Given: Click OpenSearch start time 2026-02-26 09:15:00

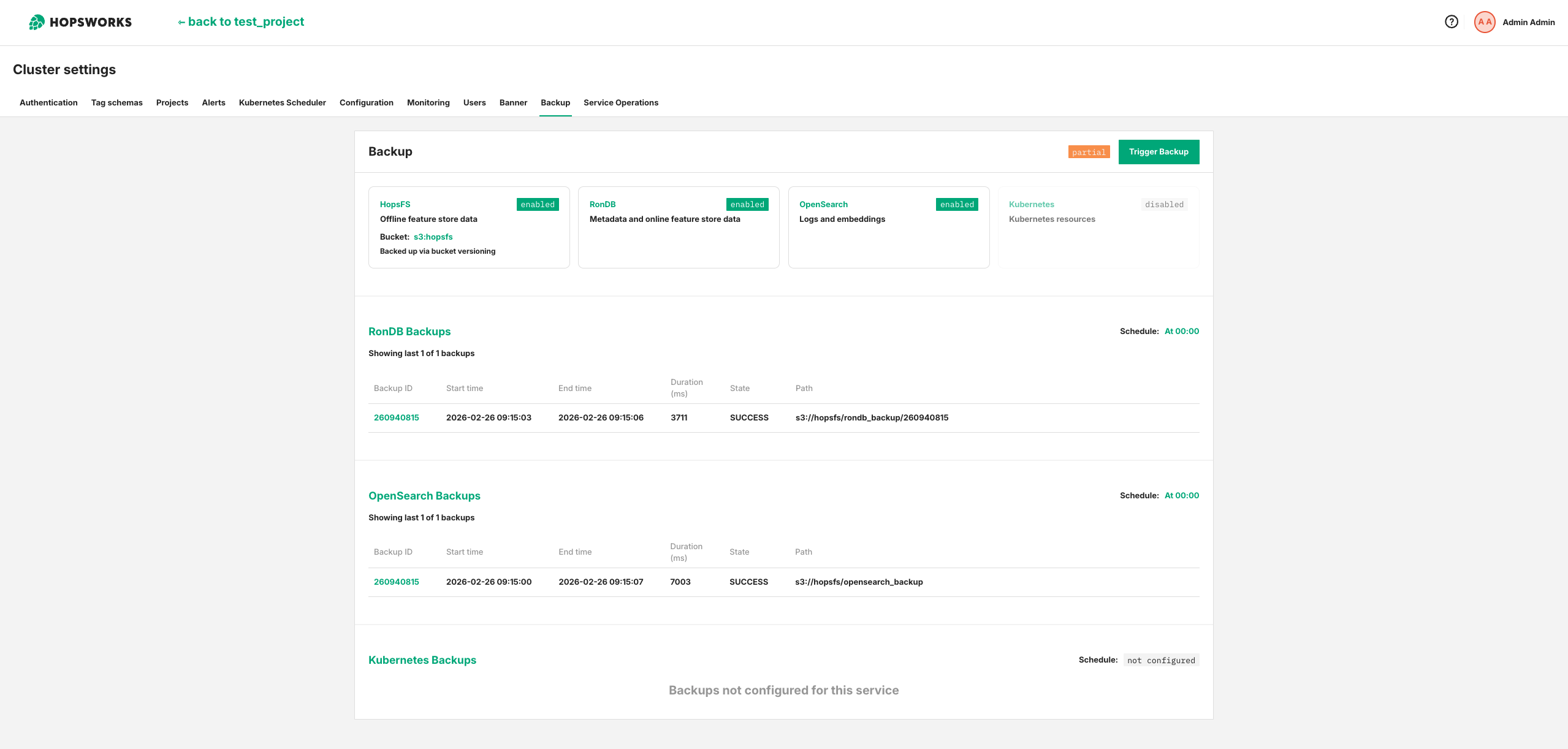Looking at the screenshot, I should point(489,582).
